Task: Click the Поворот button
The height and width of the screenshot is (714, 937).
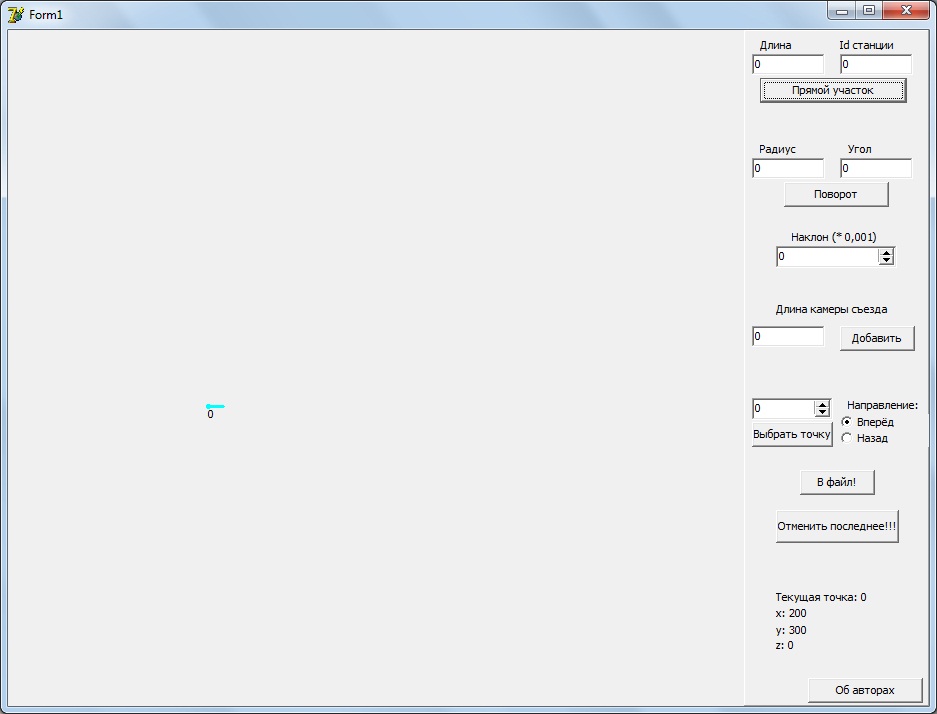Action: tap(835, 194)
